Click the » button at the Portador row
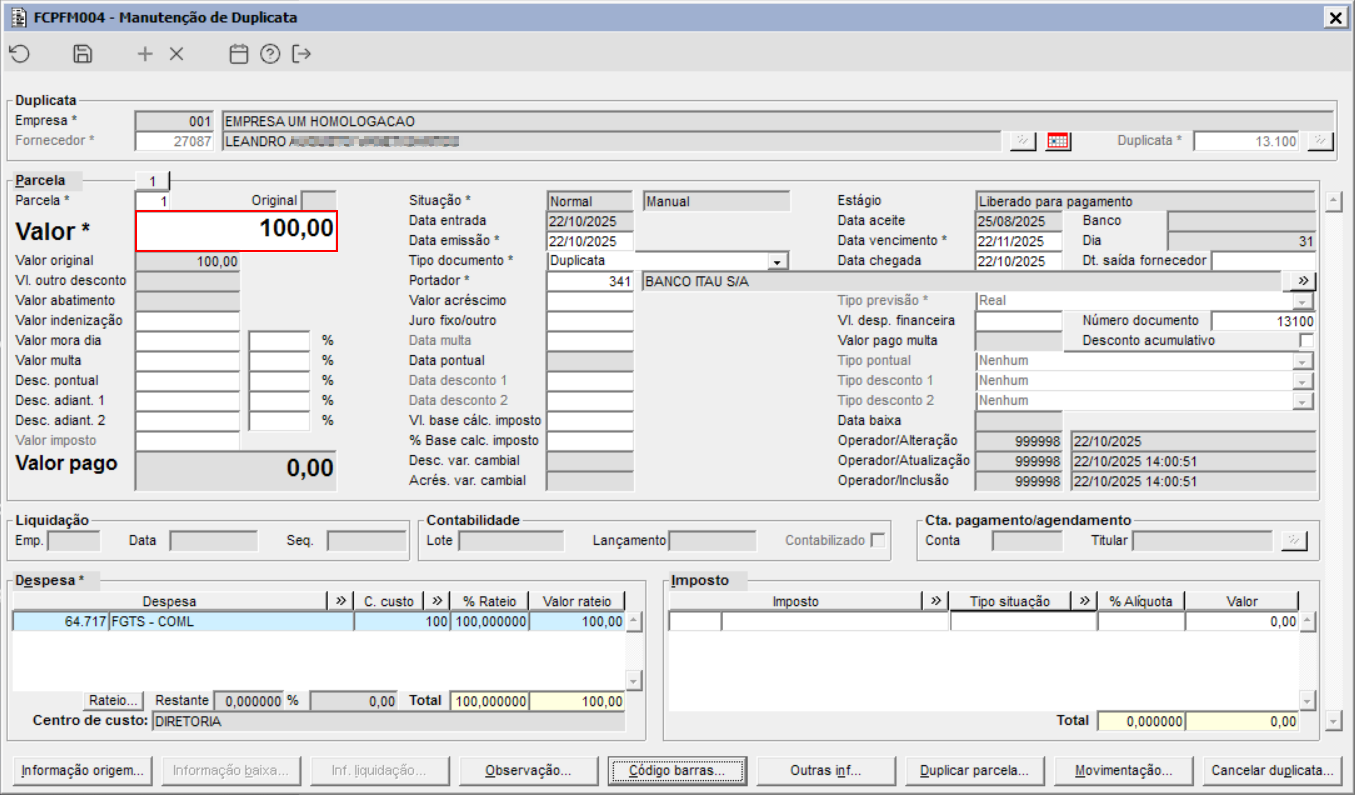 [x=1303, y=281]
